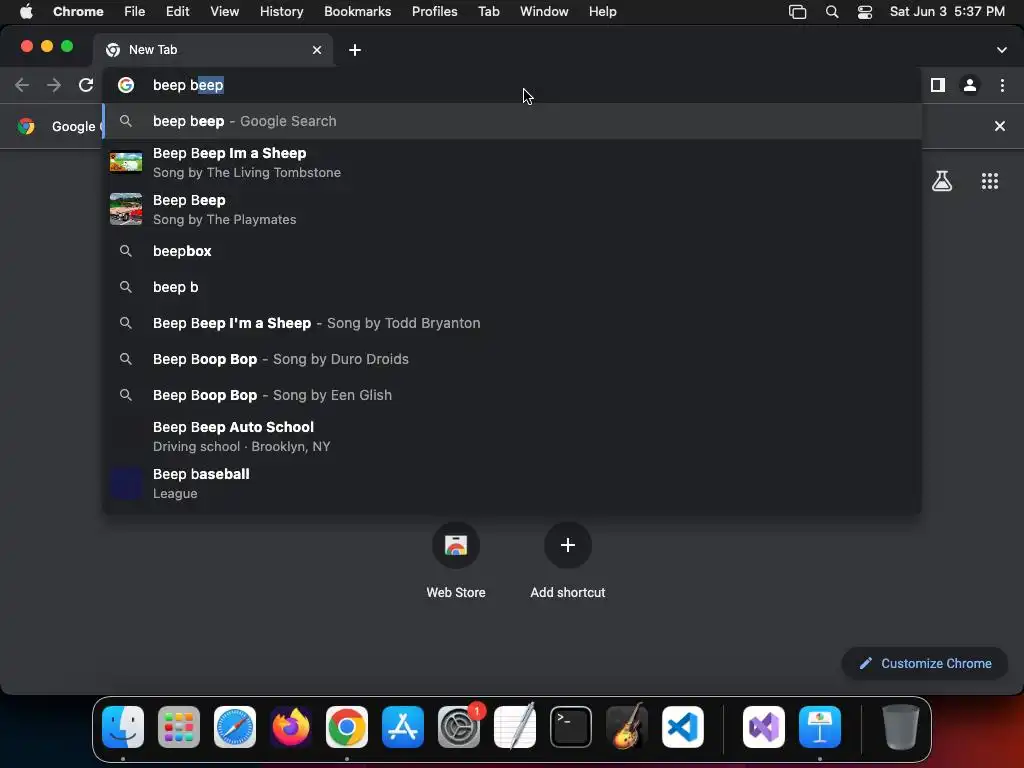The height and width of the screenshot is (768, 1024).
Task: Click the date and time in menu bar
Action: (947, 11)
